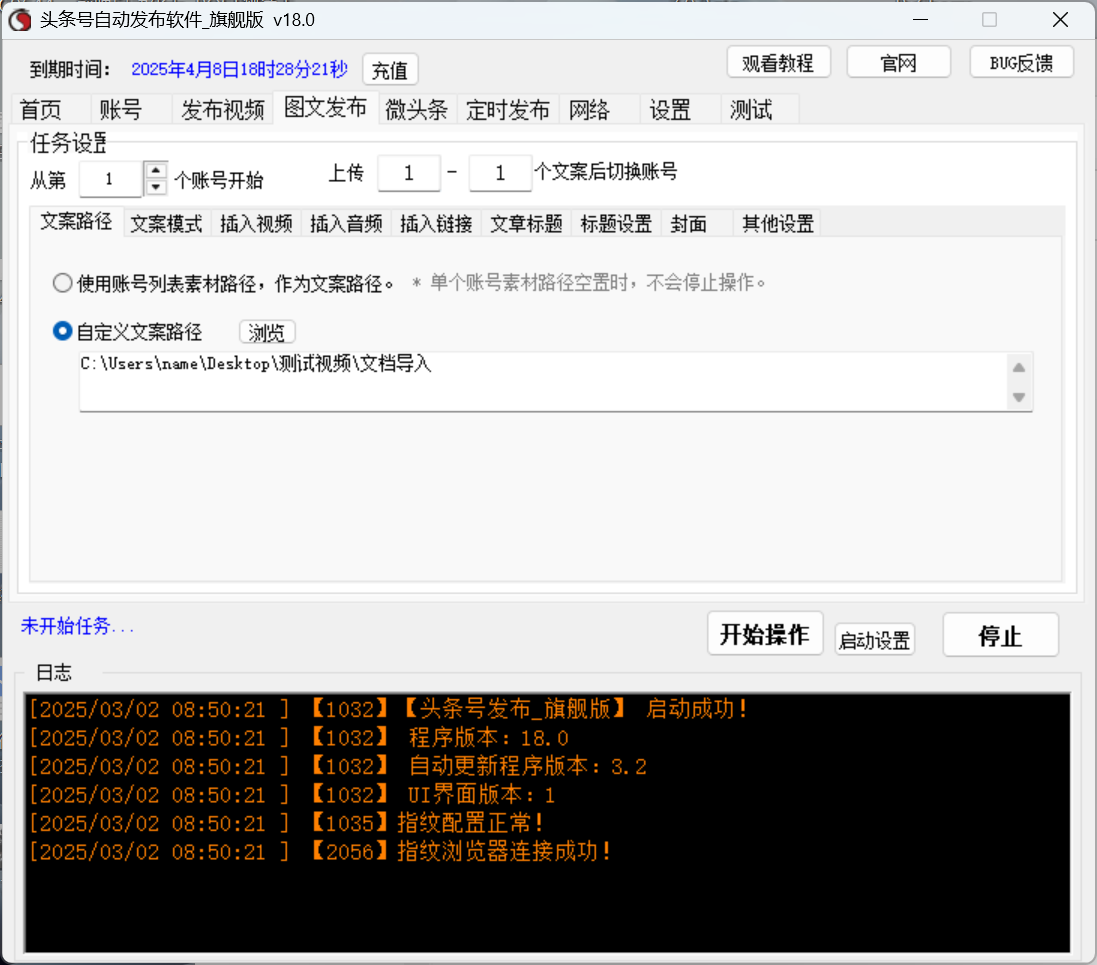Image resolution: width=1097 pixels, height=965 pixels.
Task: Open the 文案模式 sub-tab
Action: (167, 224)
